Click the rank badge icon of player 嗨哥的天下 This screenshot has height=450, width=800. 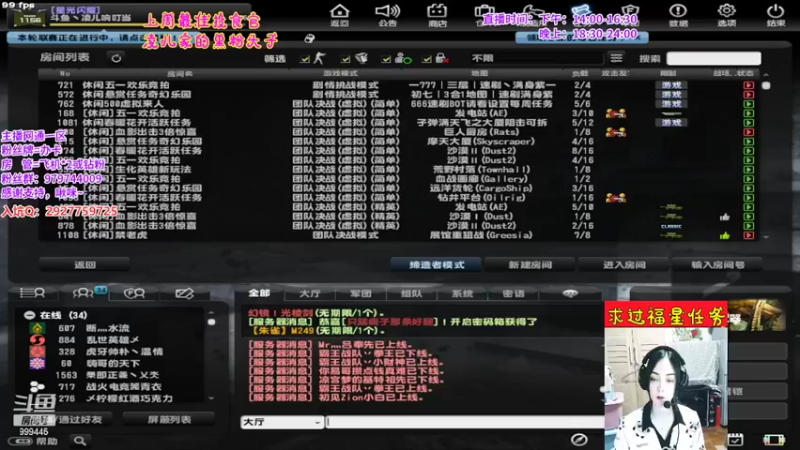(37, 363)
